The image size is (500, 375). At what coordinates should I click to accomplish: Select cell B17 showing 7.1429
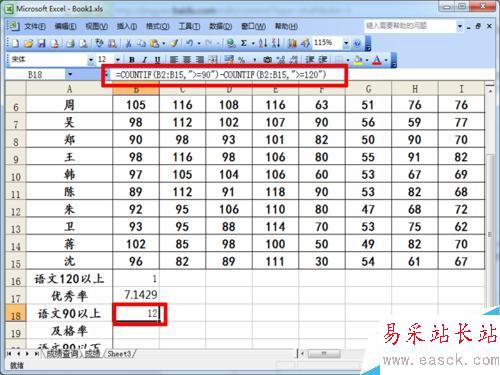coord(136,296)
